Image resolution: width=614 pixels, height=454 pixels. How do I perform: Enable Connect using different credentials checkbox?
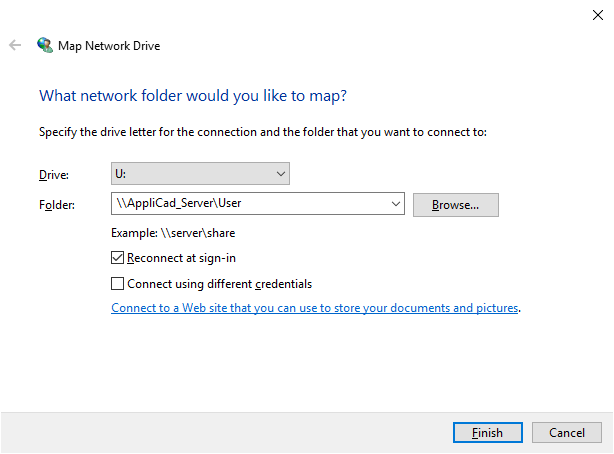click(x=117, y=284)
